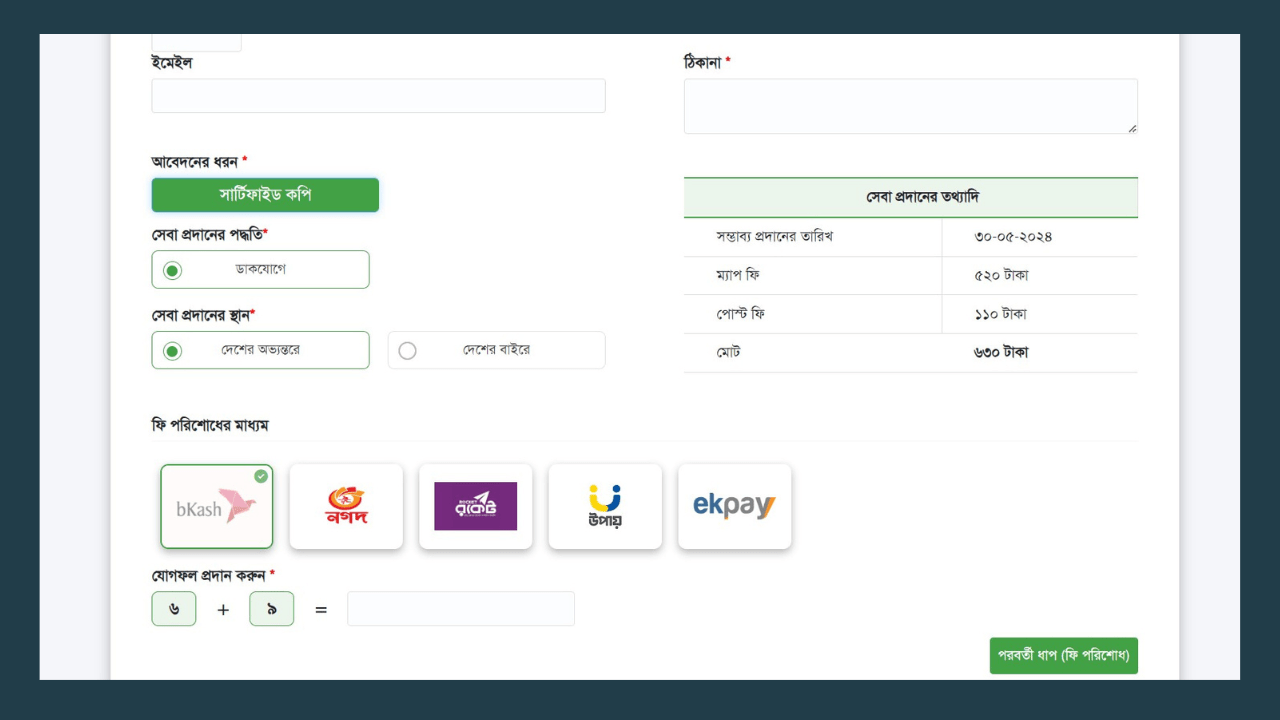Click the সার্টিফাইড কপি application type button
Viewport: 1280px width, 720px height.
coord(265,195)
